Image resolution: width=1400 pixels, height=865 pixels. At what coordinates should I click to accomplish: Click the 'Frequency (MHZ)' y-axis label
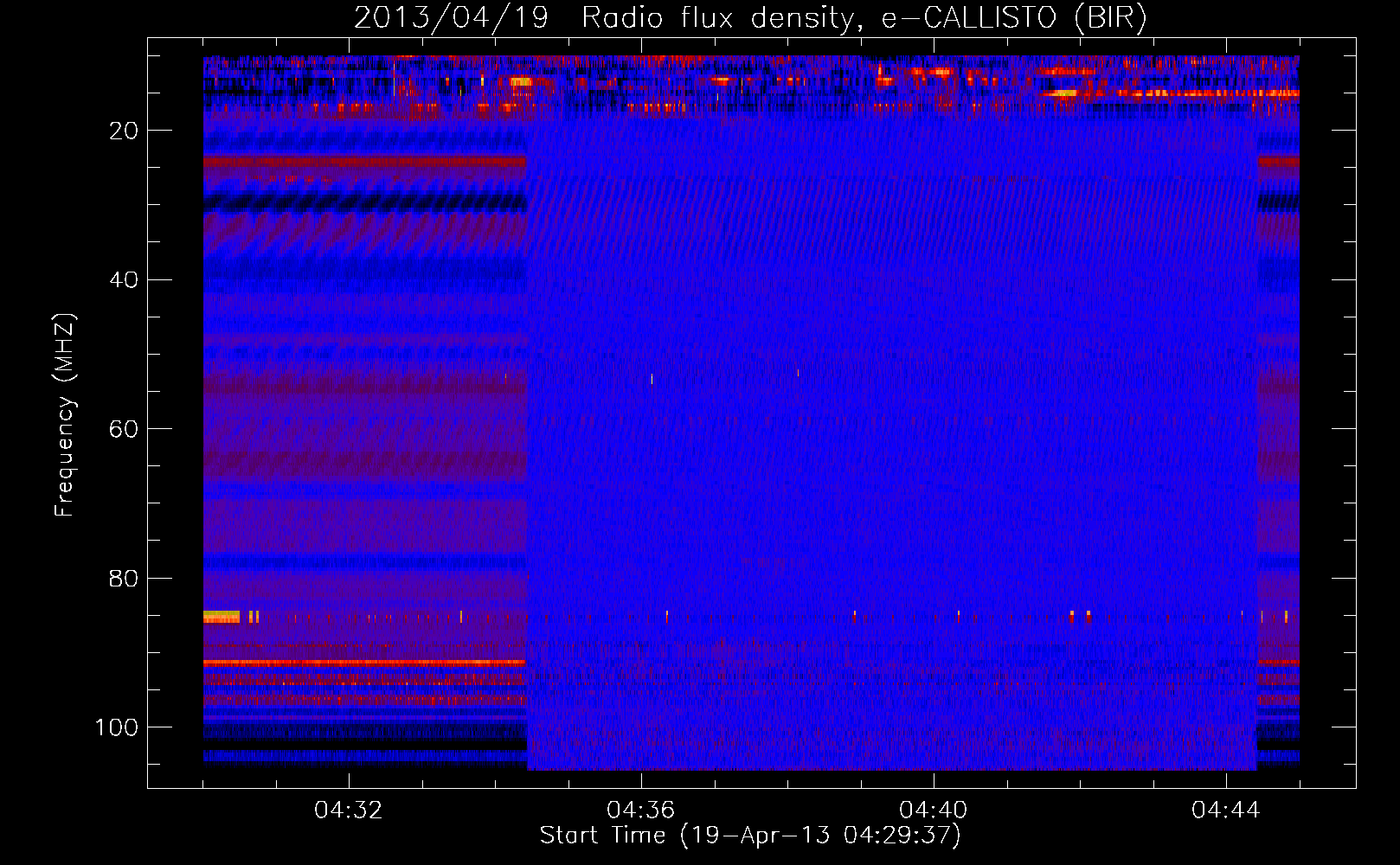tap(66, 415)
